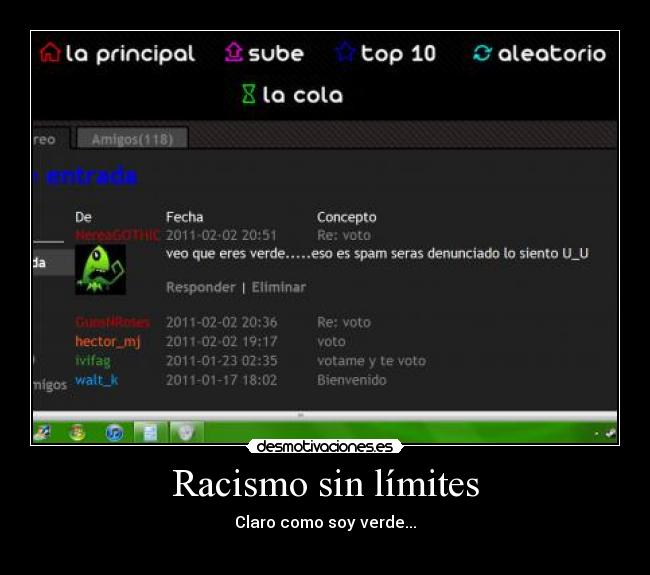Click Responder to reply to message

pos(201,287)
